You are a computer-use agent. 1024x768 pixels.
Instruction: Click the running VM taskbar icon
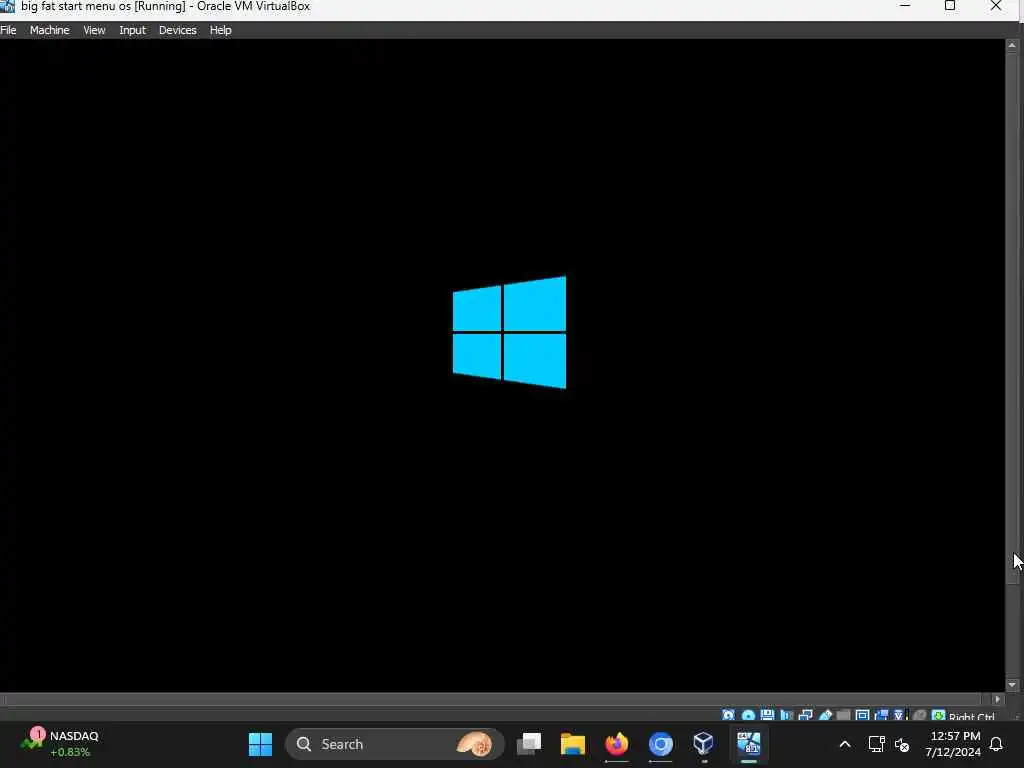pos(748,744)
